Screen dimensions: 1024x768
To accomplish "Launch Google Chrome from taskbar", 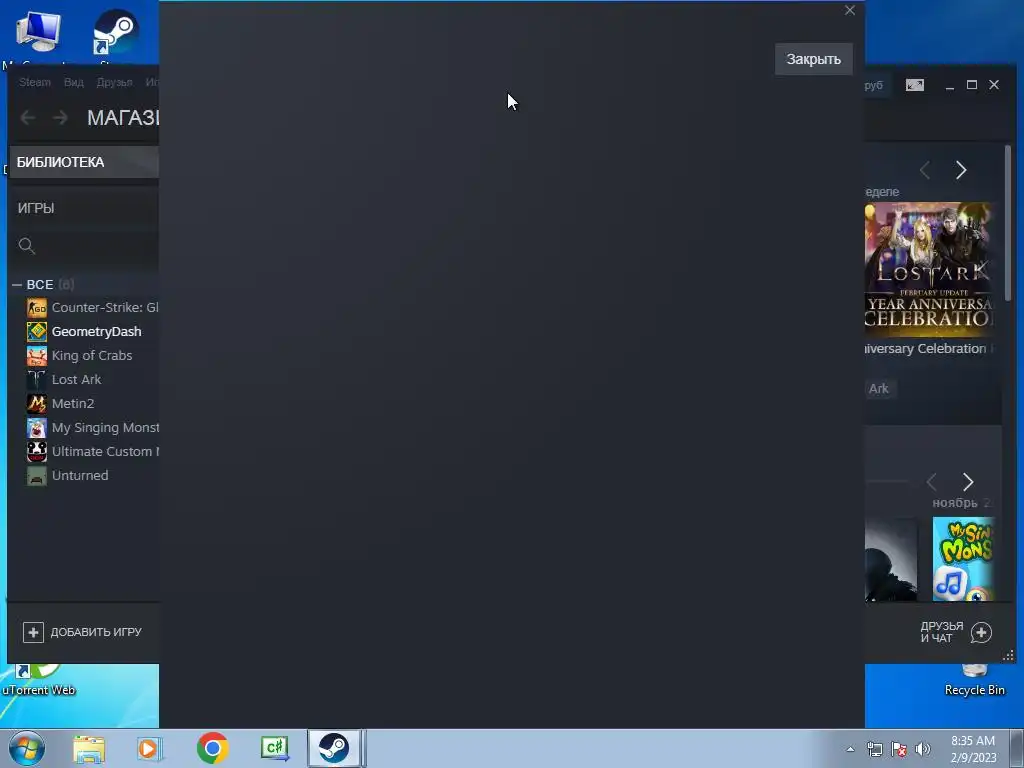I will pyautogui.click(x=212, y=748).
